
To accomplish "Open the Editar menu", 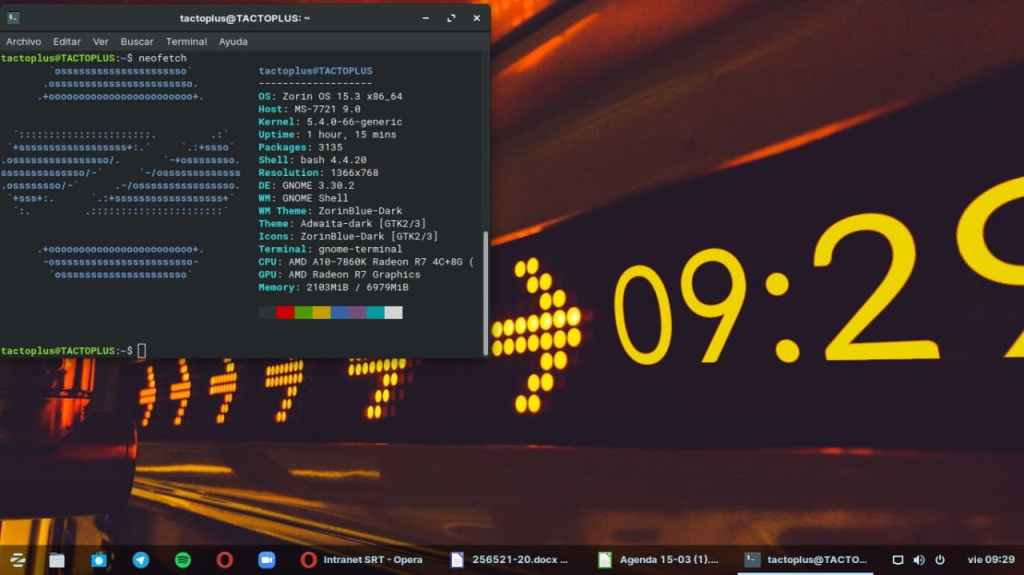I will point(67,42).
